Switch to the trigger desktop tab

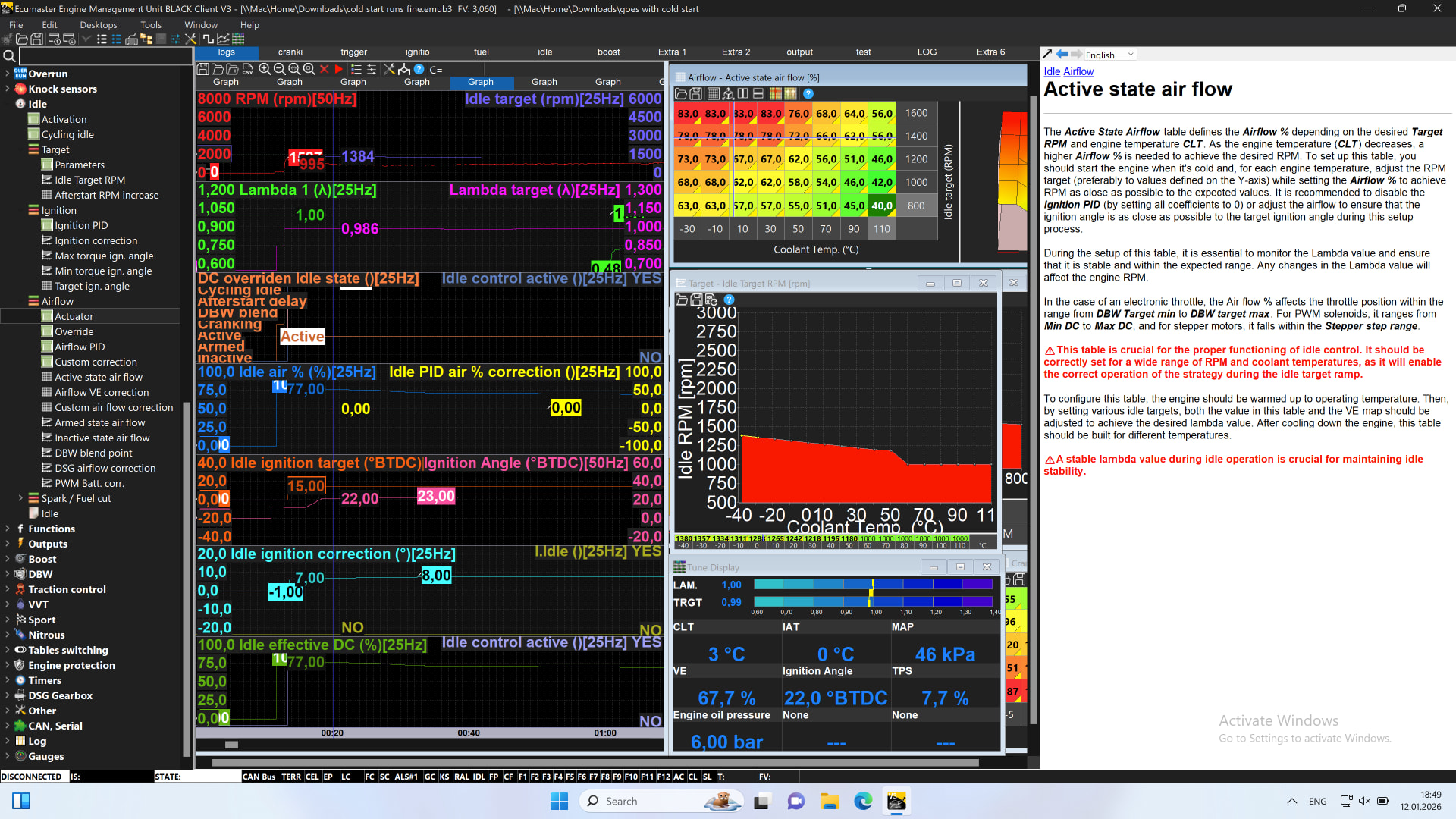(353, 52)
